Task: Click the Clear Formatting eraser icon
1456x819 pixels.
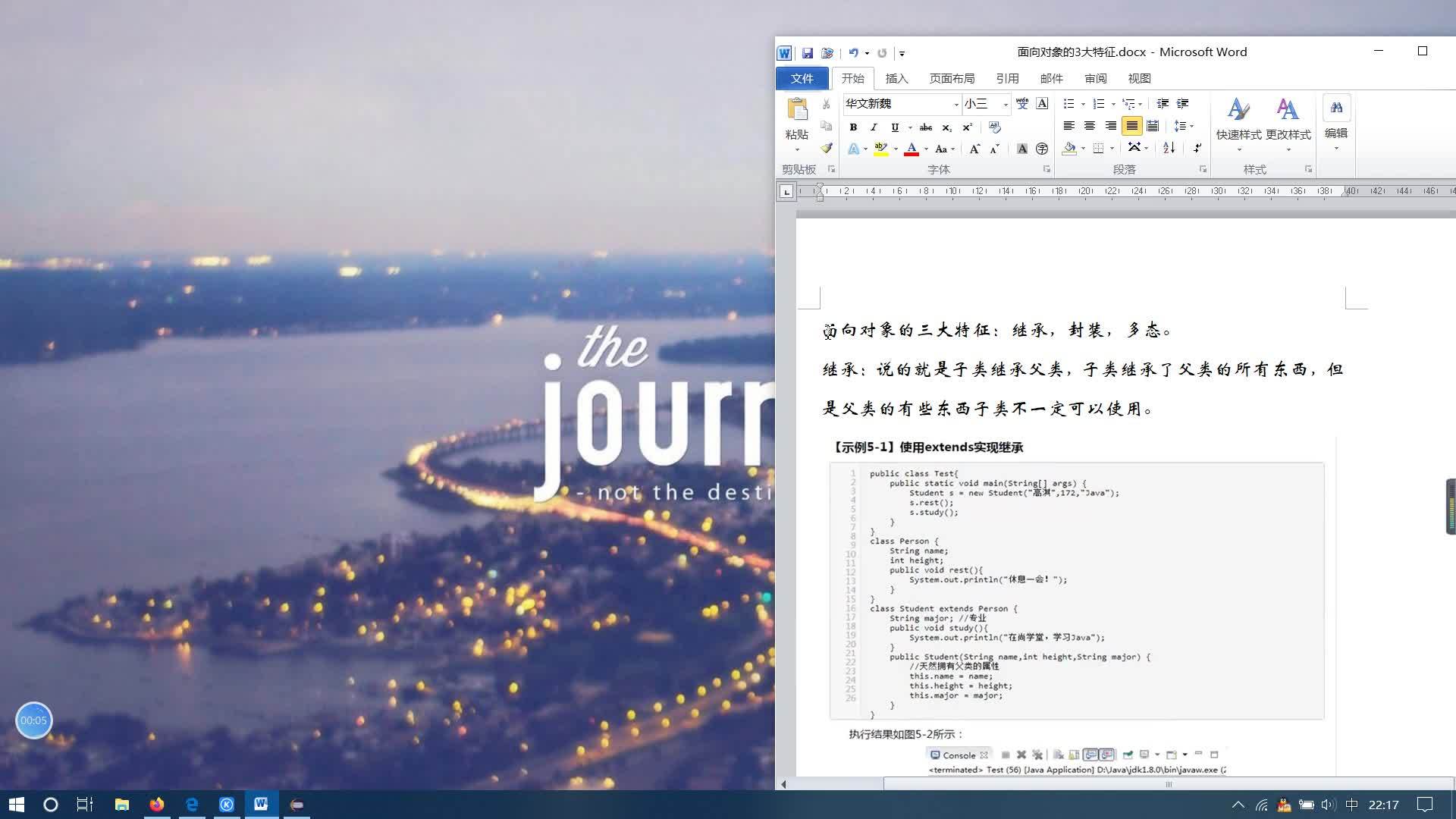Action: pos(995,127)
